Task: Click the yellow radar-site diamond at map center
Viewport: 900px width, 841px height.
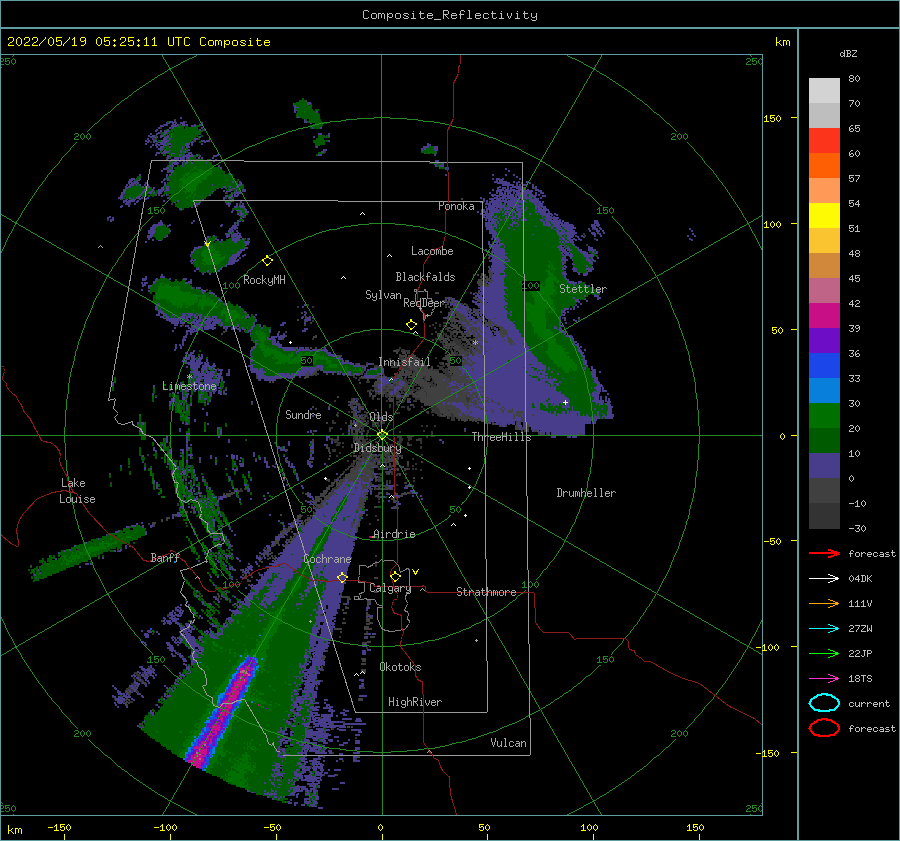Action: click(x=382, y=435)
